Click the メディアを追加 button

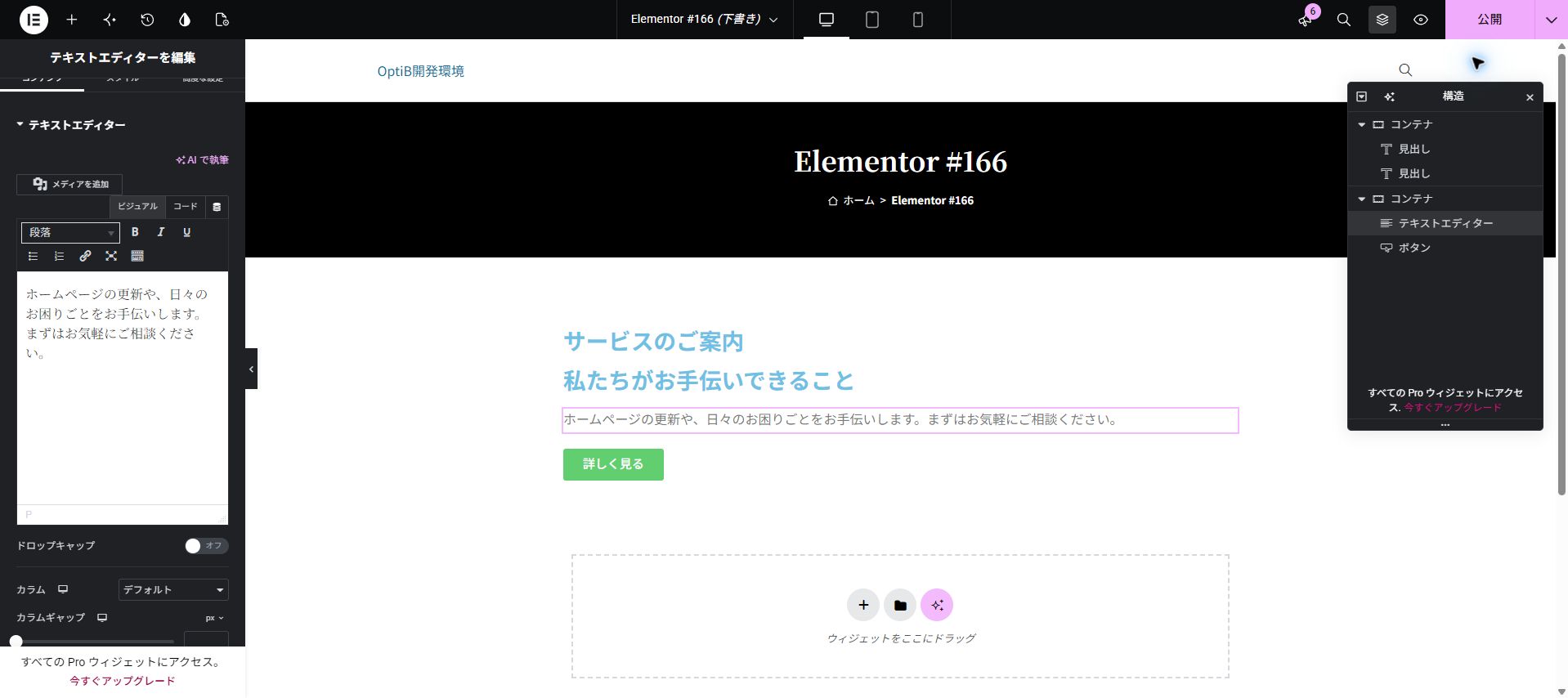[x=69, y=184]
